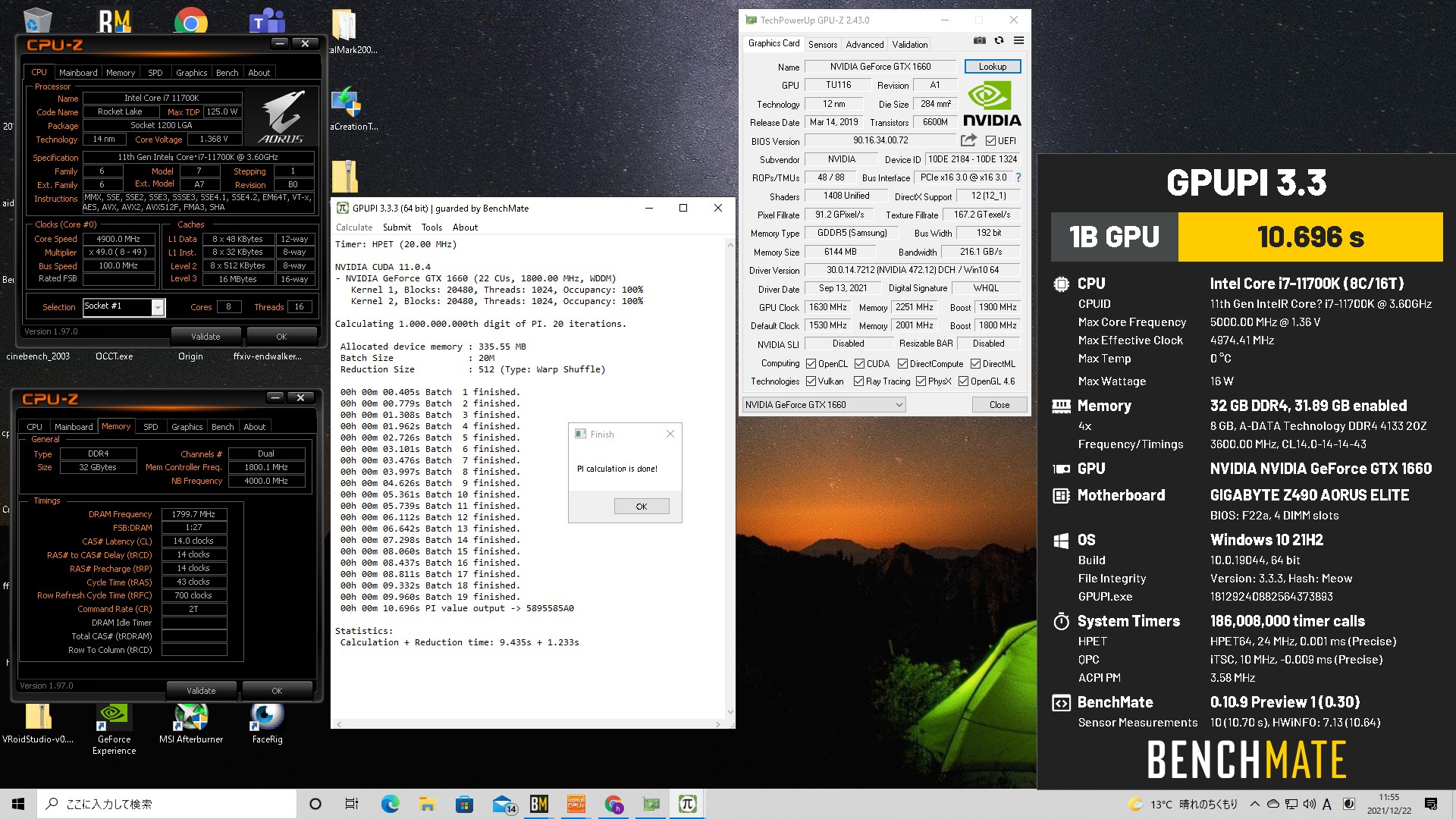Click the taskbar search input field
The image size is (1456, 819).
[x=167, y=804]
